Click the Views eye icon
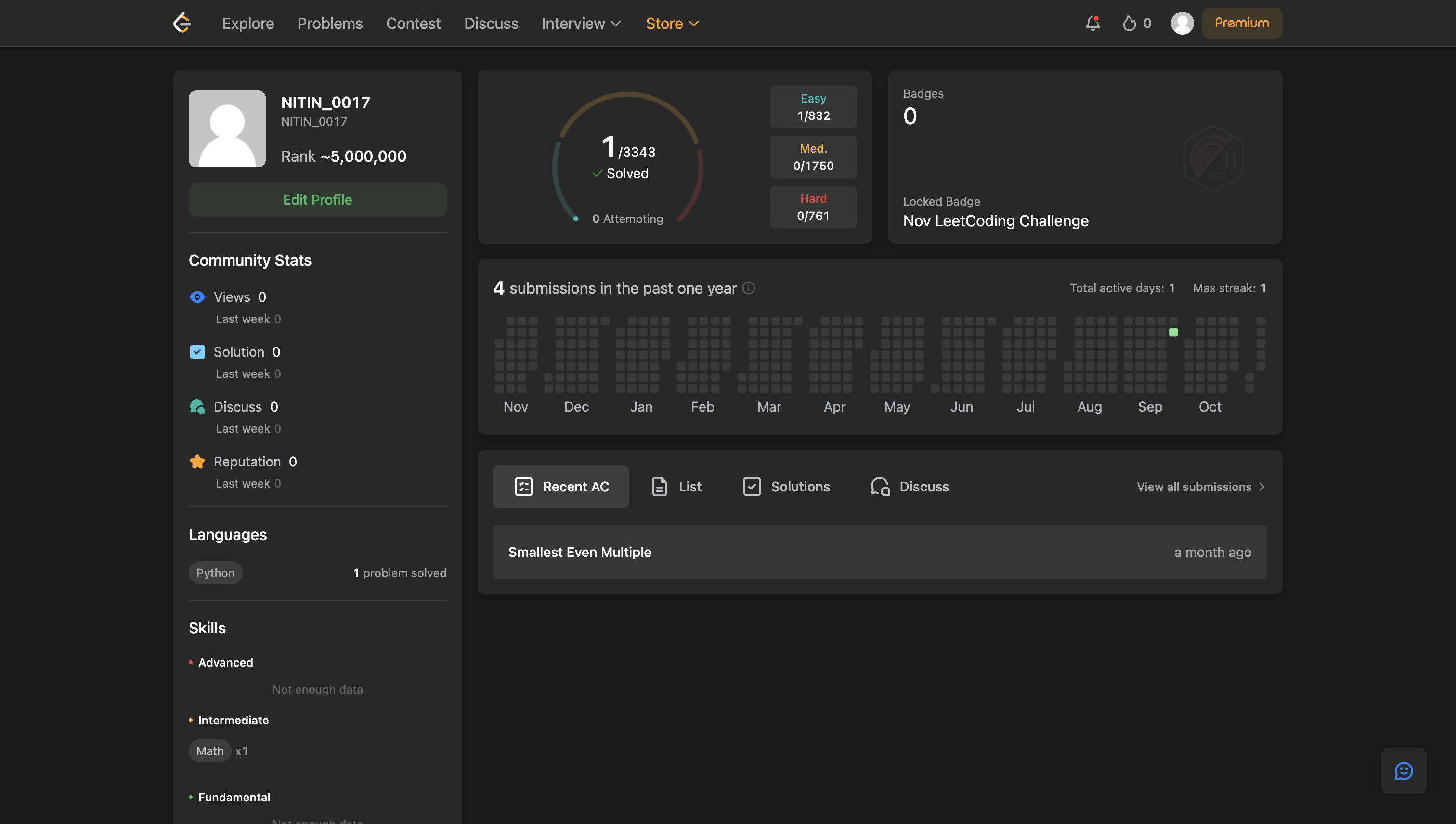 (x=197, y=297)
